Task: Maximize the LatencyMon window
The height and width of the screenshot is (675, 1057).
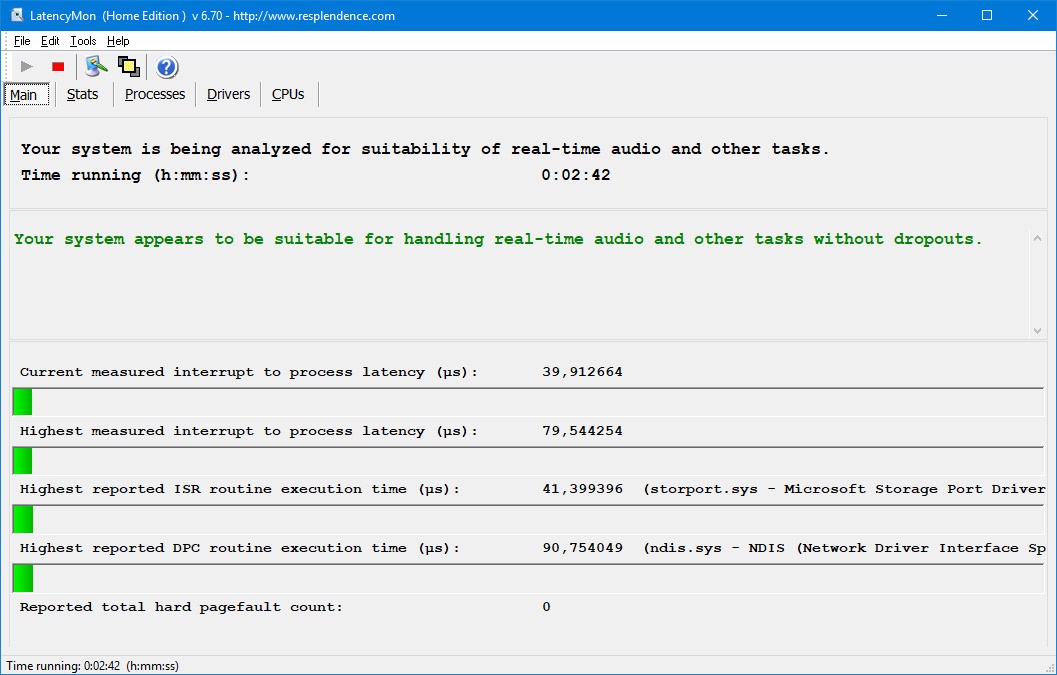Action: pyautogui.click(x=987, y=15)
